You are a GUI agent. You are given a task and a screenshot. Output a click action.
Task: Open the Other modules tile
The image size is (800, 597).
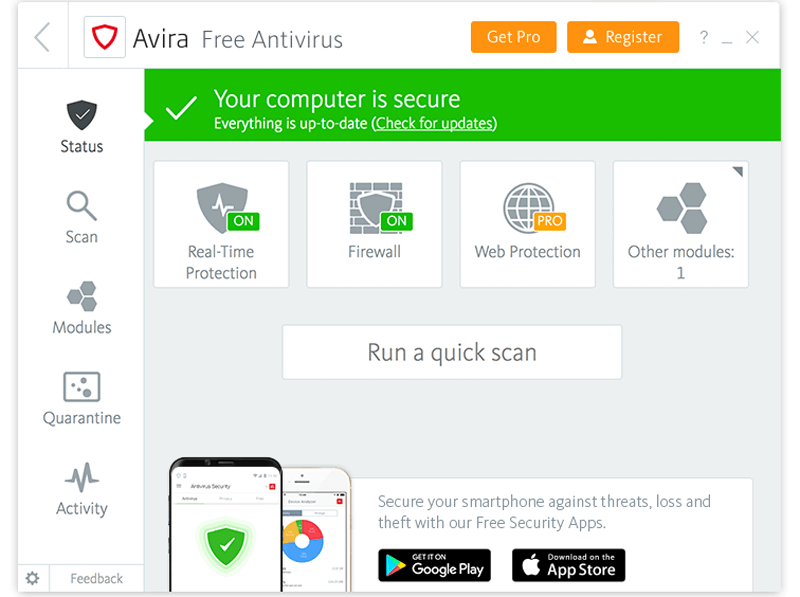(681, 225)
